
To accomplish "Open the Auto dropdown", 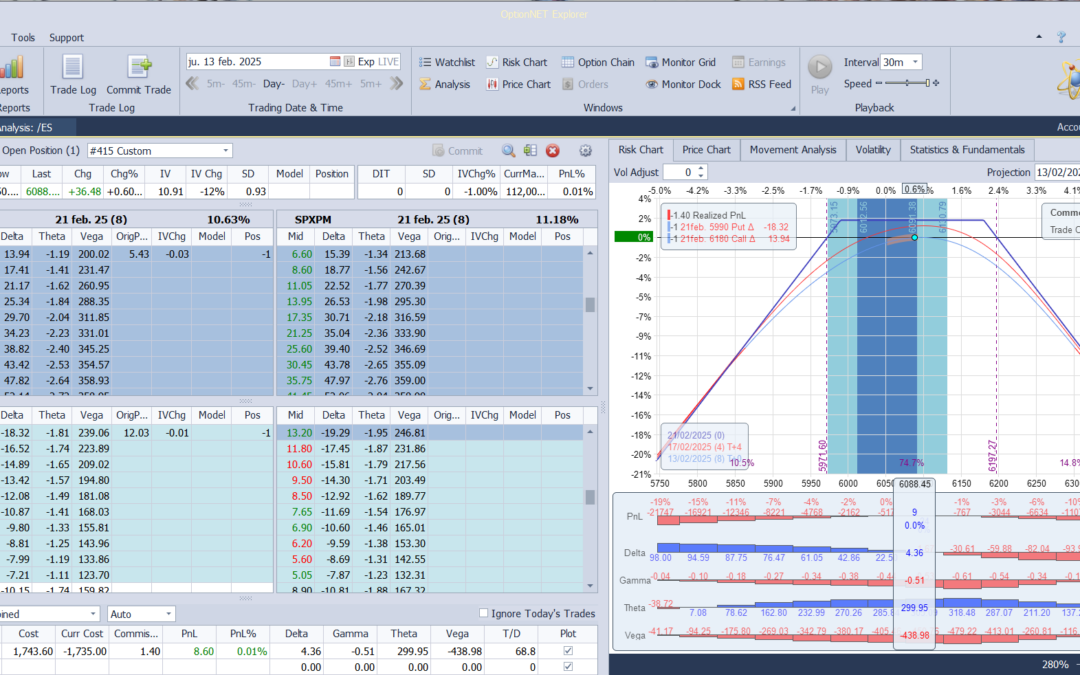I will click(168, 614).
